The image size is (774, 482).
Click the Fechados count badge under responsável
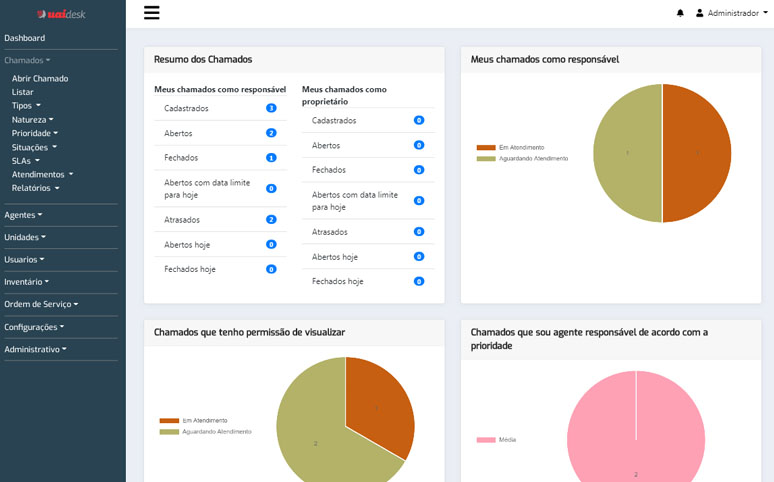pyautogui.click(x=271, y=158)
